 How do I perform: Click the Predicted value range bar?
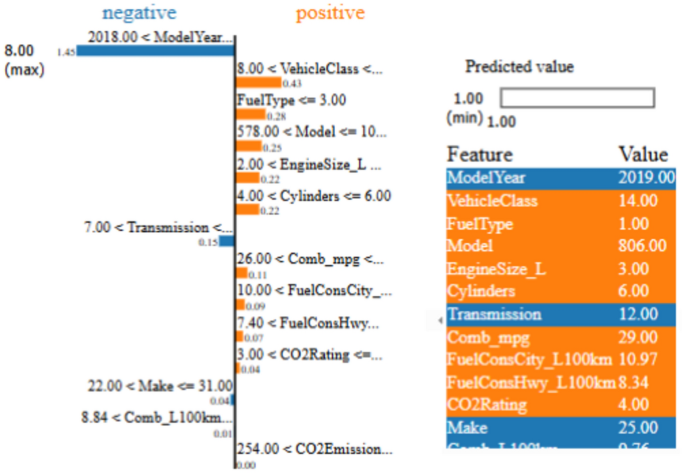(x=577, y=98)
